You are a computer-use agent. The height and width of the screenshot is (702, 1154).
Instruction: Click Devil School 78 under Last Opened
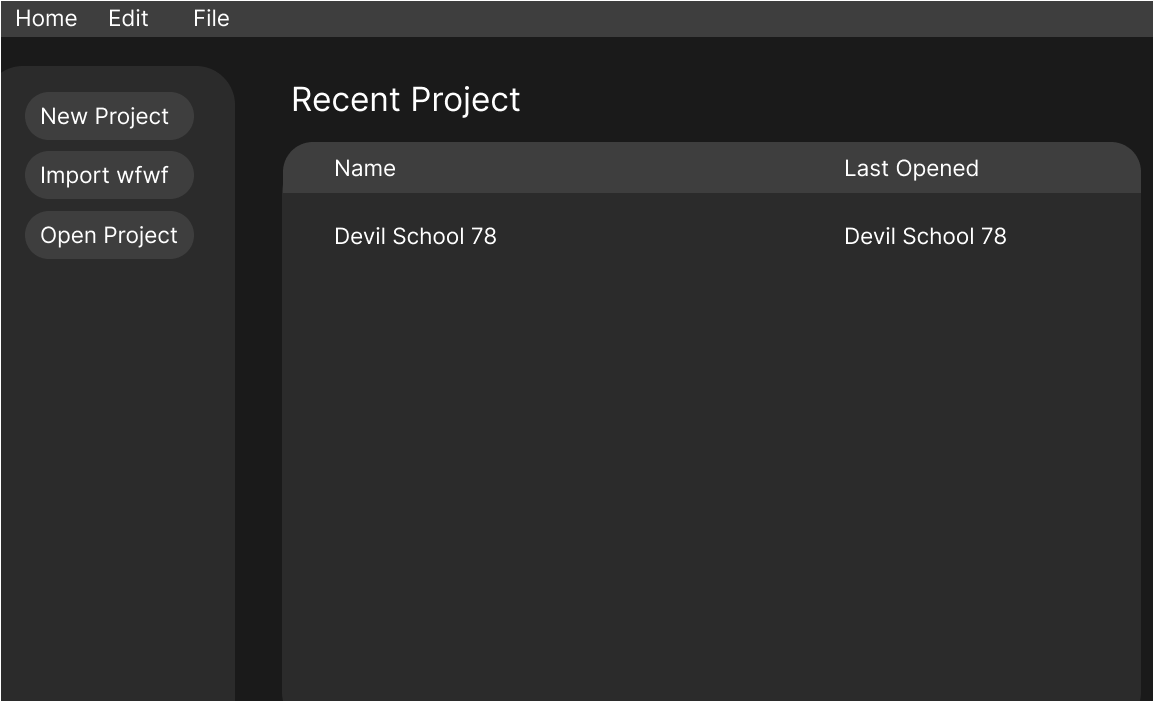tap(925, 236)
